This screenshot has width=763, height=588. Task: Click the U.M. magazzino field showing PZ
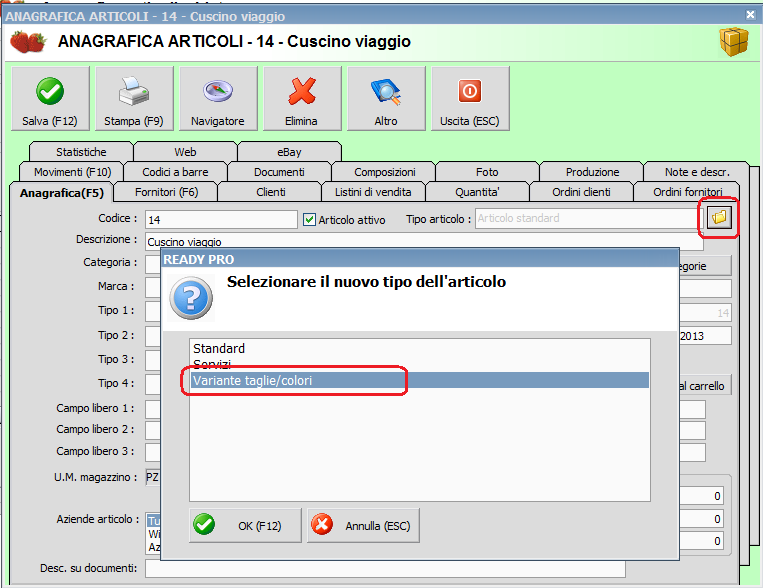153,477
